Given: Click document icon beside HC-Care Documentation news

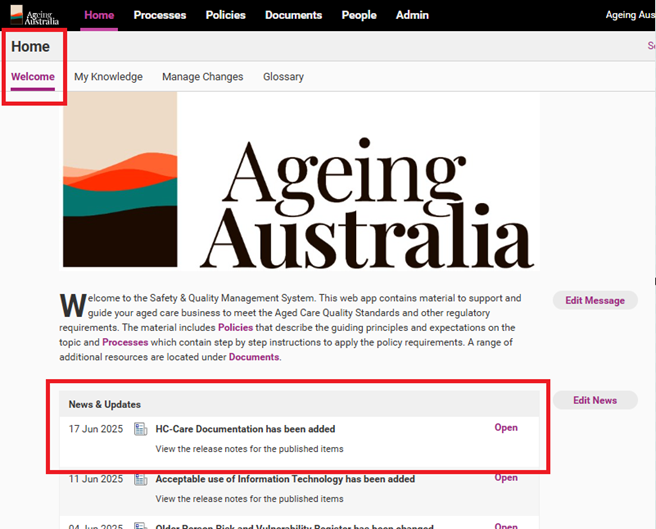Looking at the screenshot, I should point(140,429).
